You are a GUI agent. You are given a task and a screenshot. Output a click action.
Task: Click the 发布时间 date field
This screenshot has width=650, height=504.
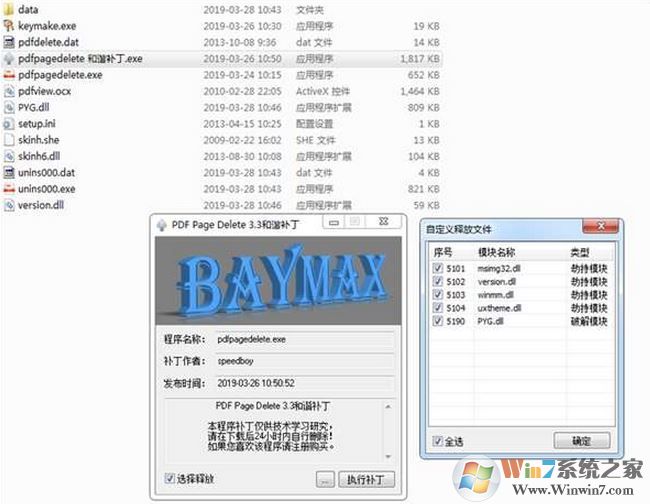[305, 383]
